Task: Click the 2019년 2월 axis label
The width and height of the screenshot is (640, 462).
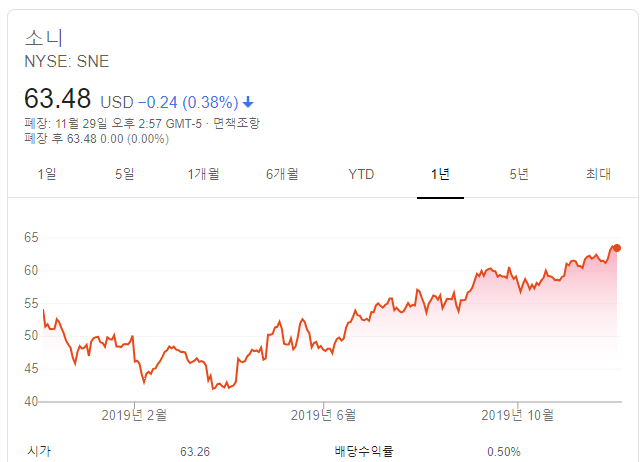Action: pos(134,415)
